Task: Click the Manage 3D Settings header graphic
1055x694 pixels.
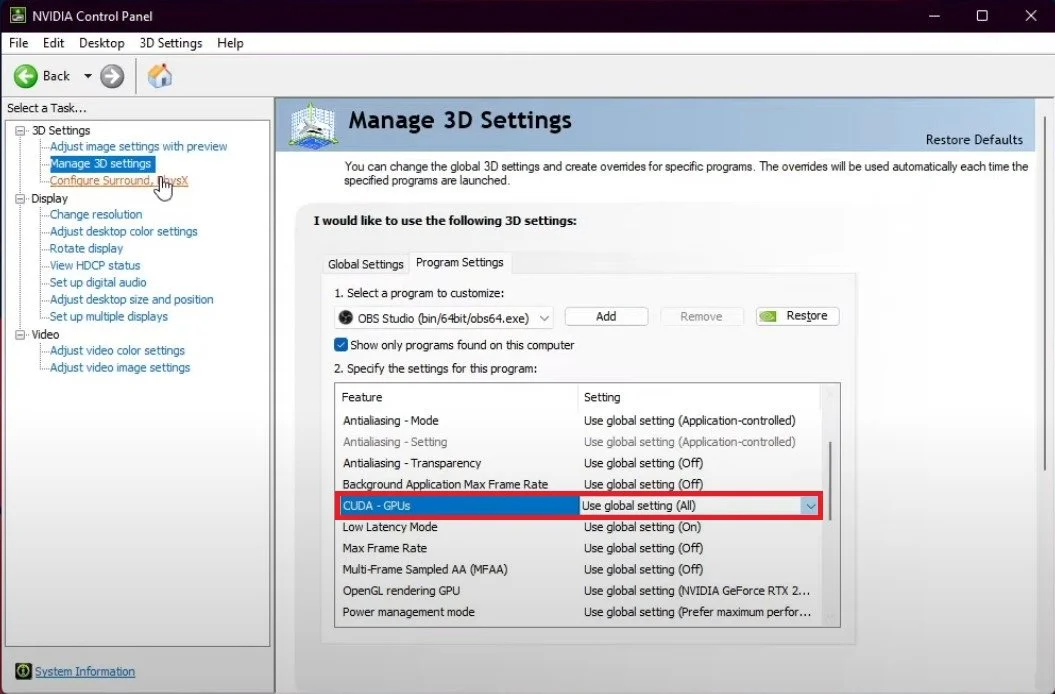Action: [312, 125]
